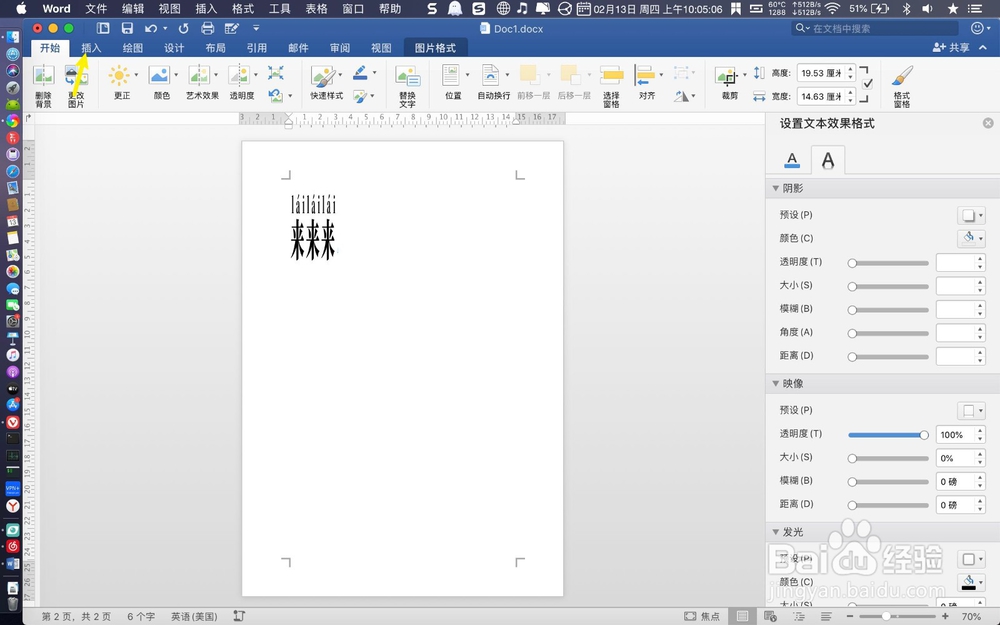Switch to the 引用 References tab
Image resolution: width=1000 pixels, height=625 pixels.
tap(257, 48)
